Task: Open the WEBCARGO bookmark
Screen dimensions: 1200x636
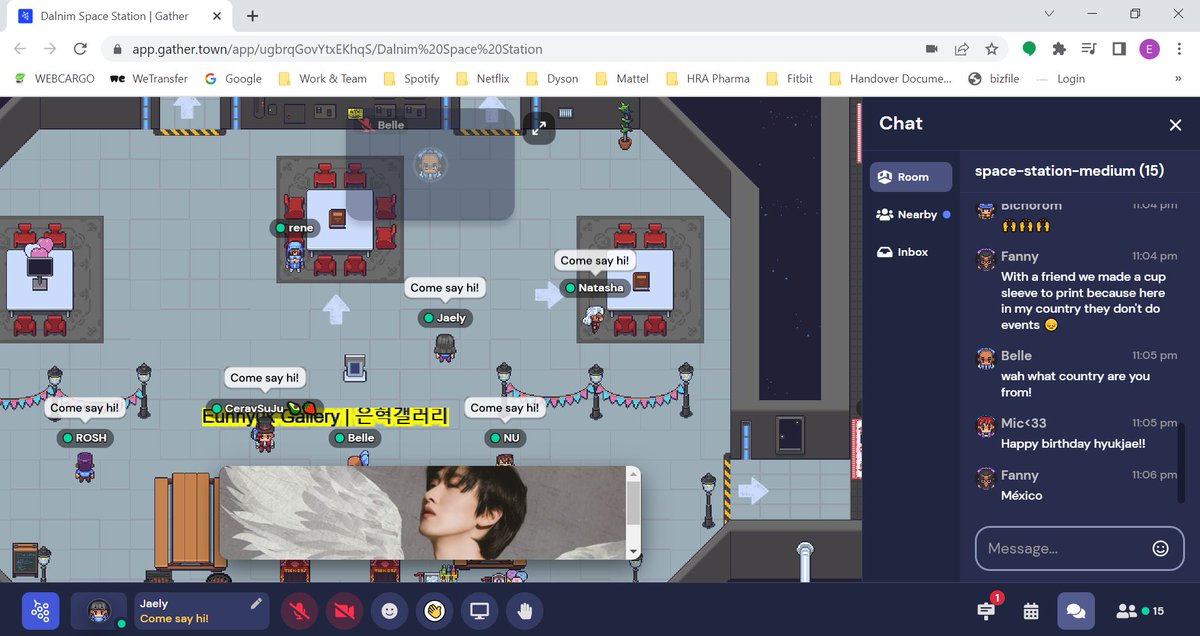Action: pyautogui.click(x=54, y=78)
